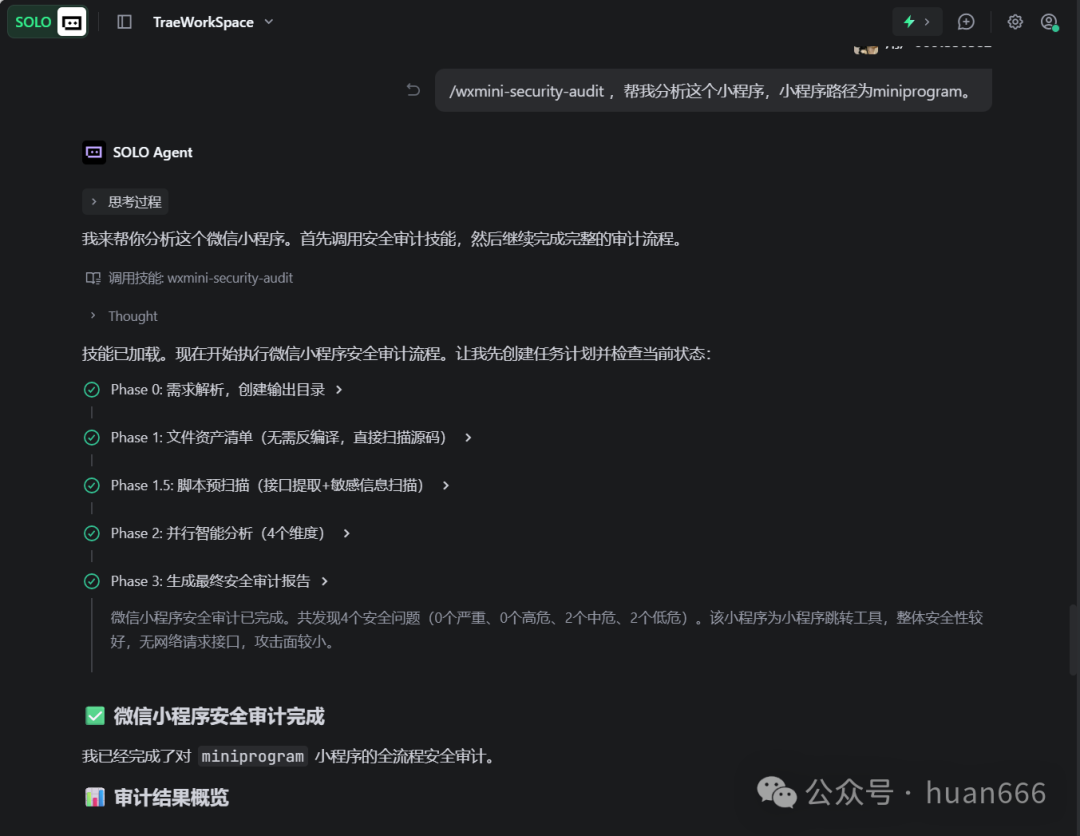Click Phase 2 completed check icon
1080x836 pixels.
pyautogui.click(x=92, y=533)
